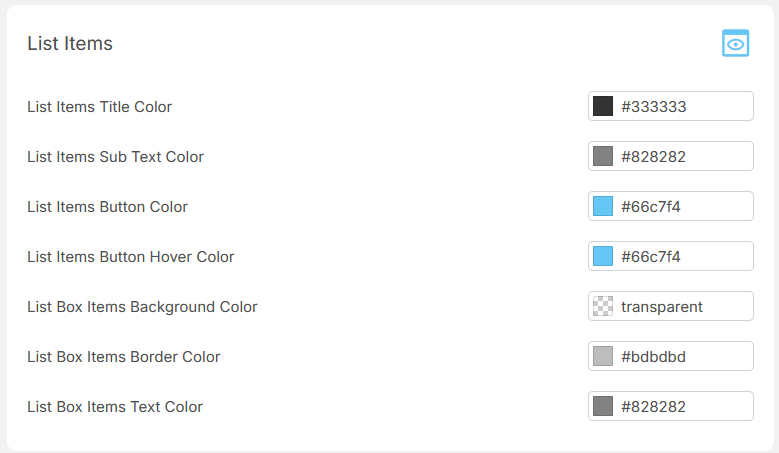
Task: Focus the Button Color hex input
Action: (x=682, y=206)
